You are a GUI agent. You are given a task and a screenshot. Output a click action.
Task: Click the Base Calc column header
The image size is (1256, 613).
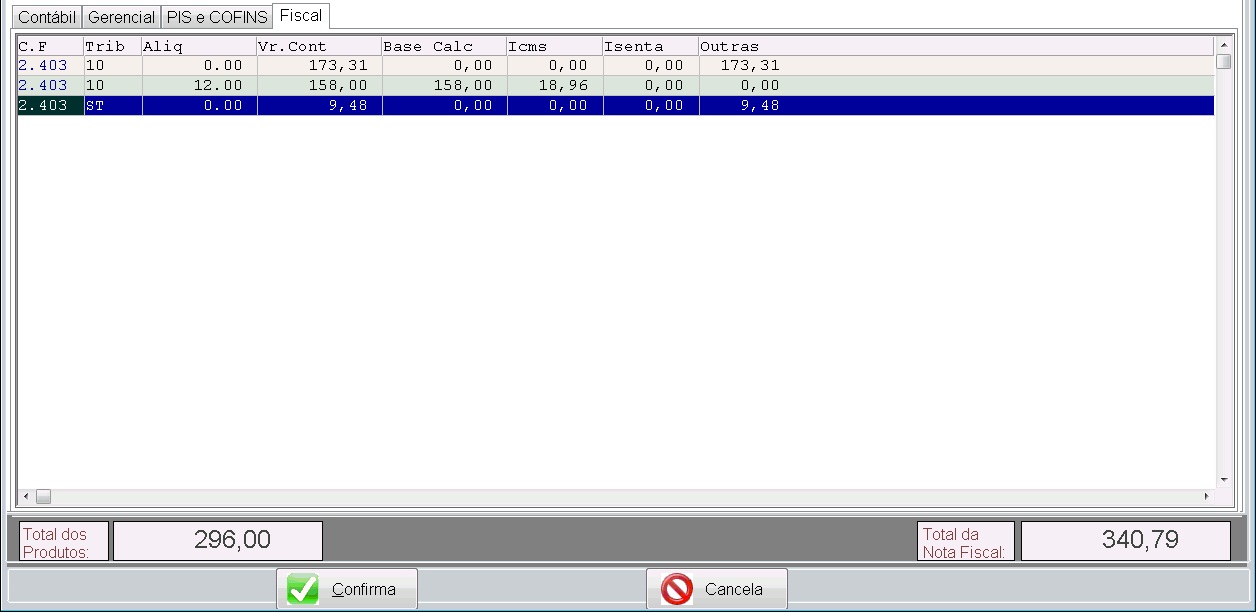(x=443, y=46)
